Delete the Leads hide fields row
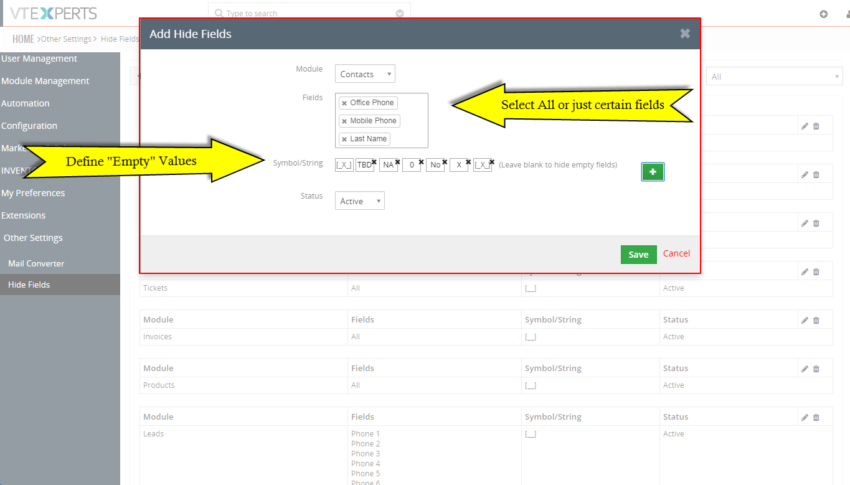Screen dimensions: 850x485 point(816,417)
